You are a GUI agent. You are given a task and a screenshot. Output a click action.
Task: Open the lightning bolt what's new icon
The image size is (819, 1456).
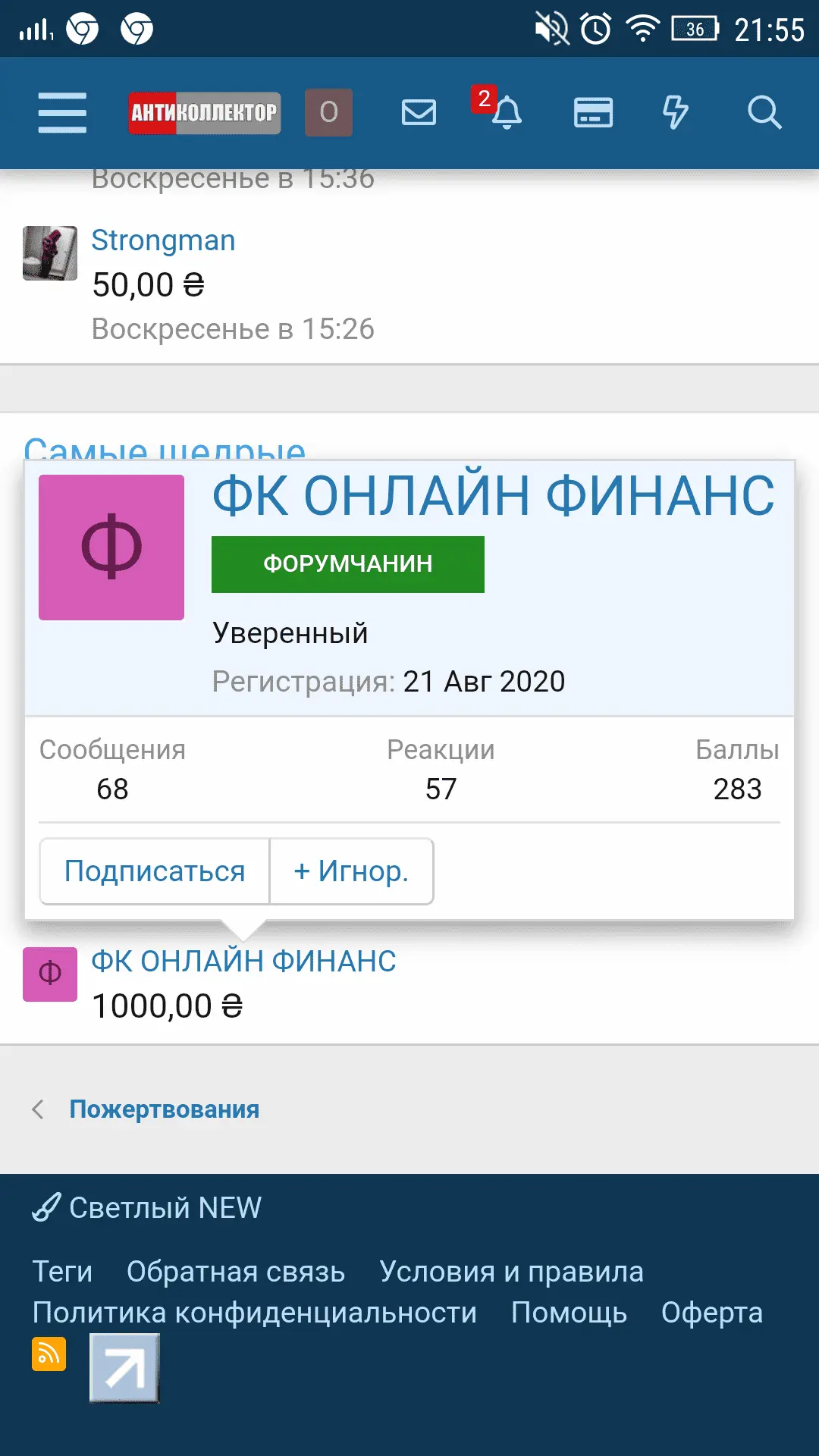coord(675,113)
